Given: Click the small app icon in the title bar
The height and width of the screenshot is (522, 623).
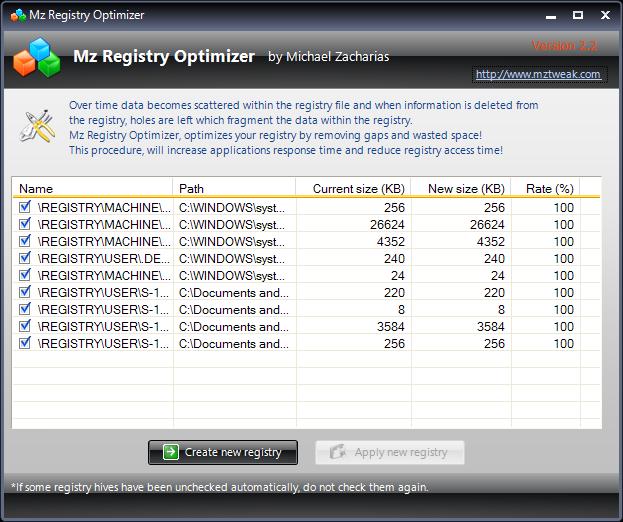Looking at the screenshot, I should (x=18, y=15).
